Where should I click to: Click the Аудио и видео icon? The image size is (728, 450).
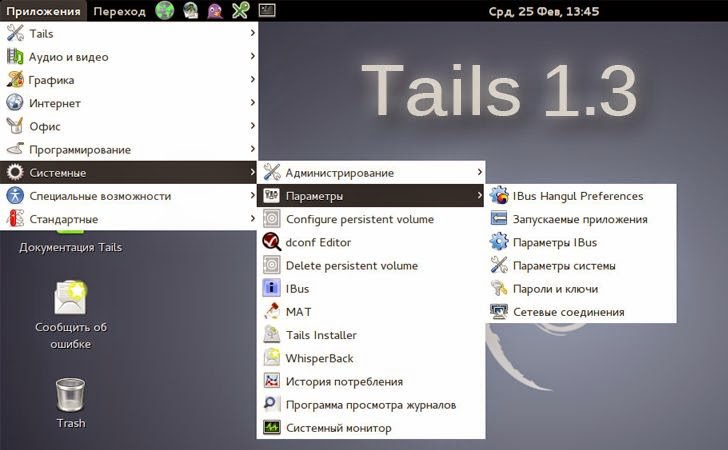click(x=14, y=57)
